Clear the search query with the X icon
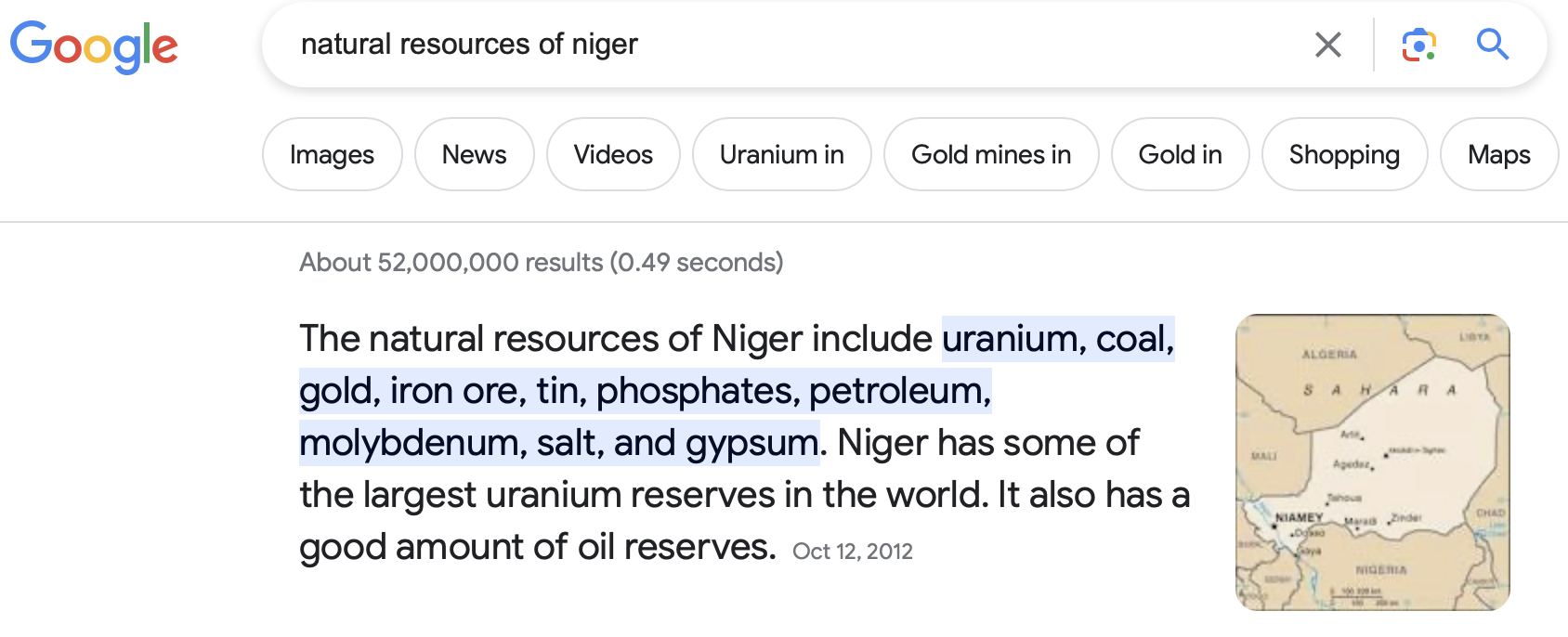1568x637 pixels. [x=1327, y=45]
